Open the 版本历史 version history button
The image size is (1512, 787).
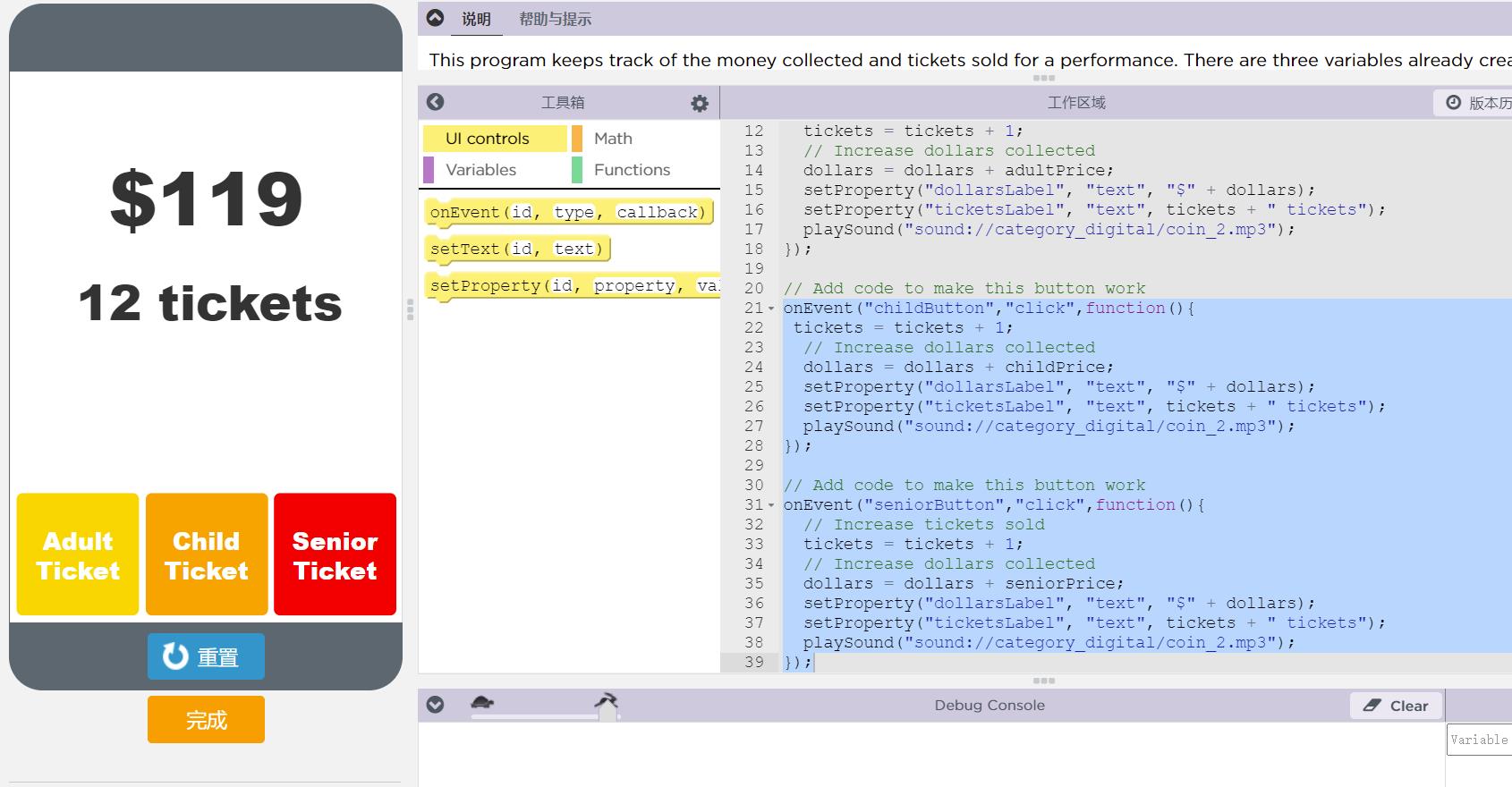click(1474, 103)
